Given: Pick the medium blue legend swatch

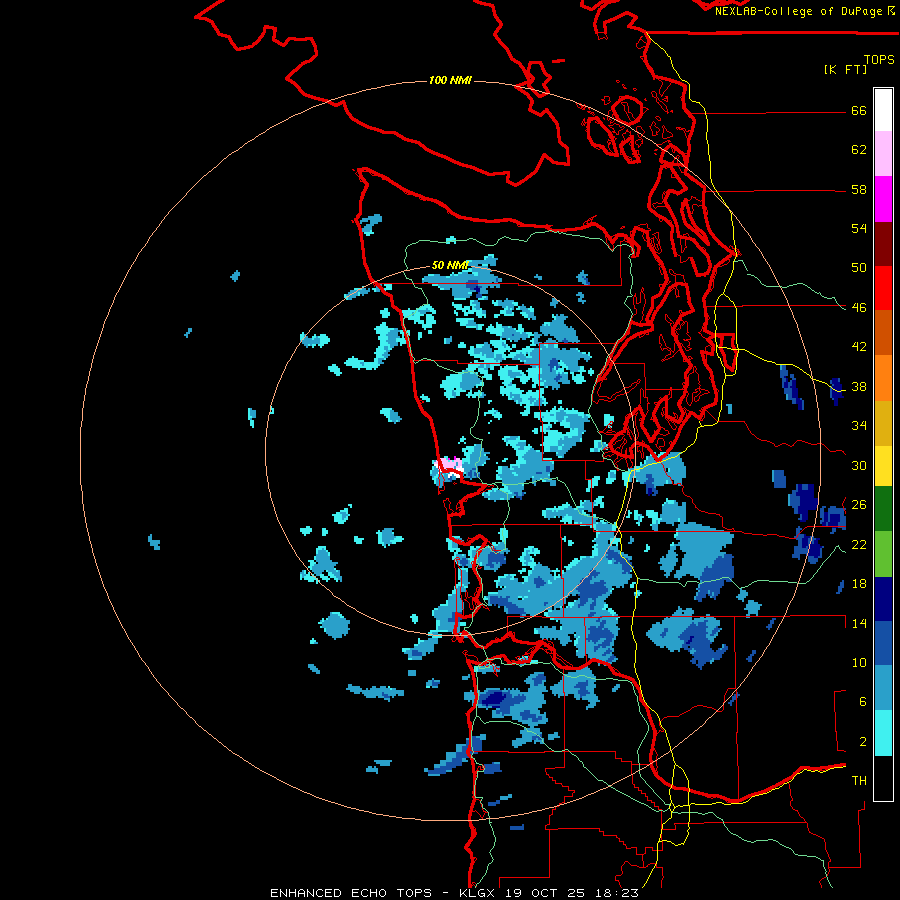Looking at the screenshot, I should tap(883, 644).
